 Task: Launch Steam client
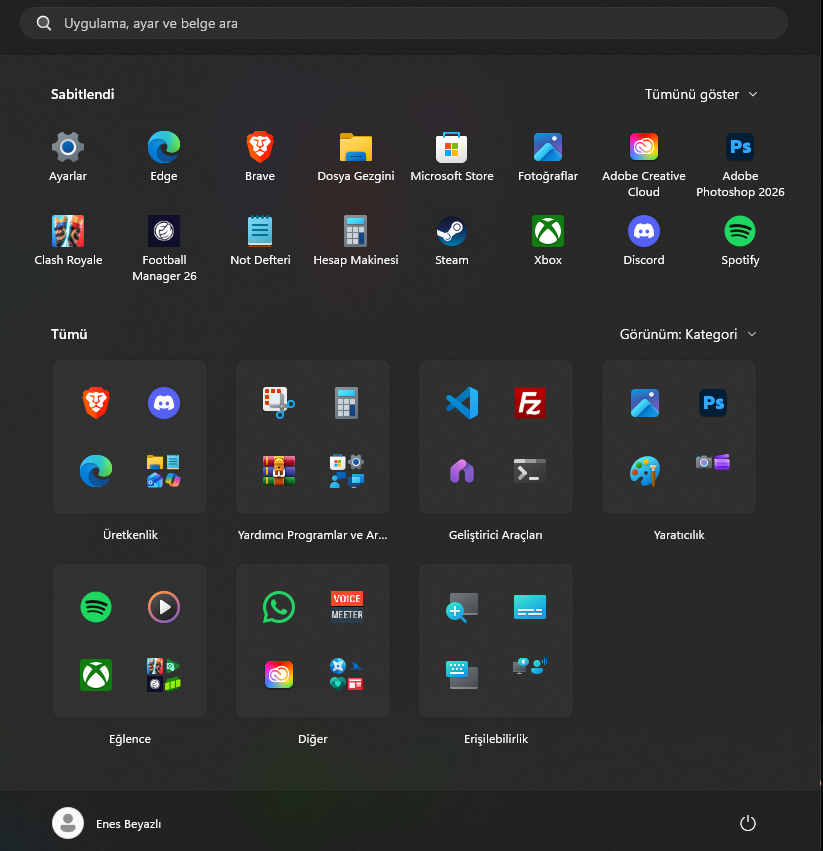[452, 241]
